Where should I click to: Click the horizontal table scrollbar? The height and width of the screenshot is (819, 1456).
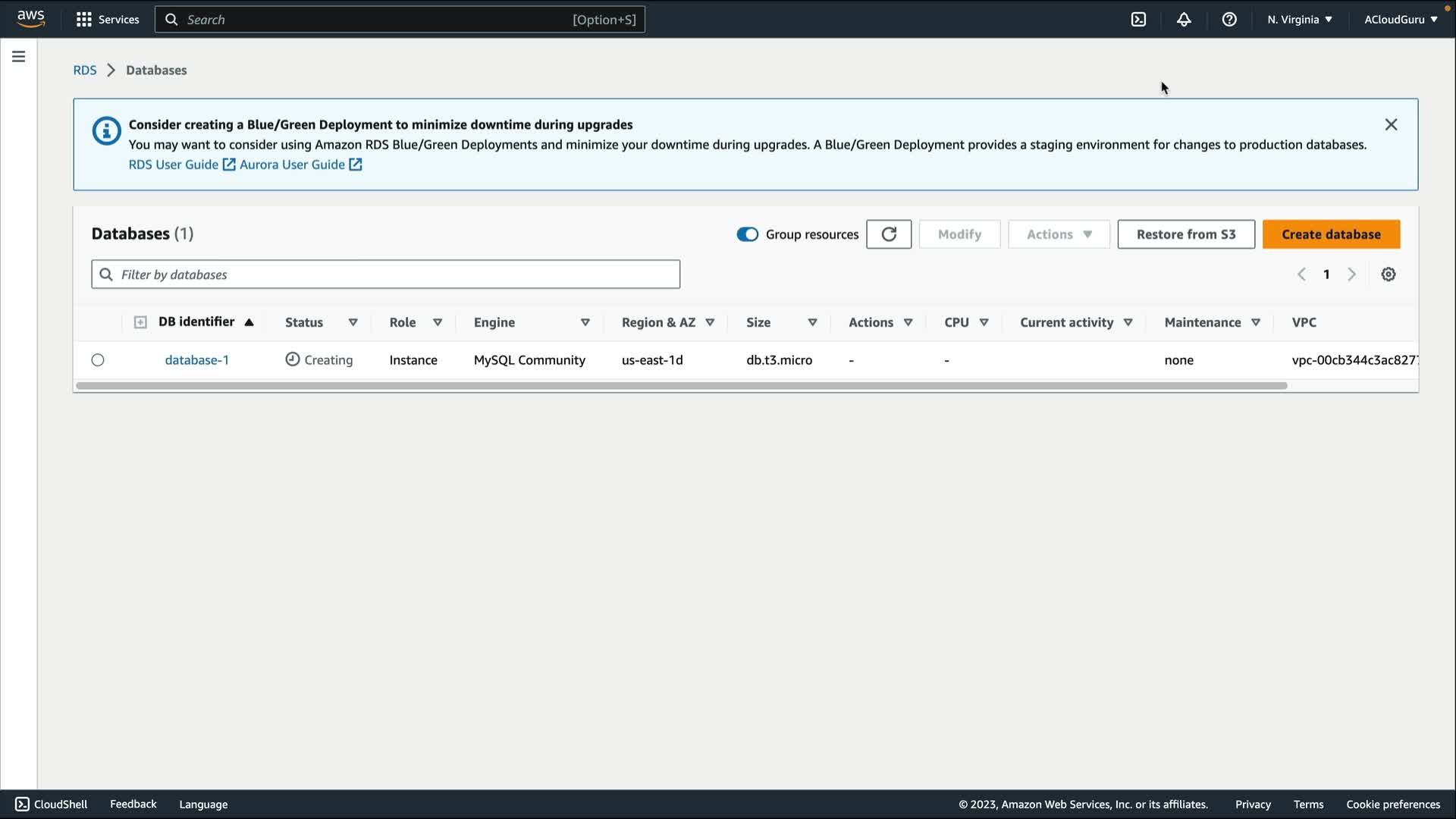point(681,386)
